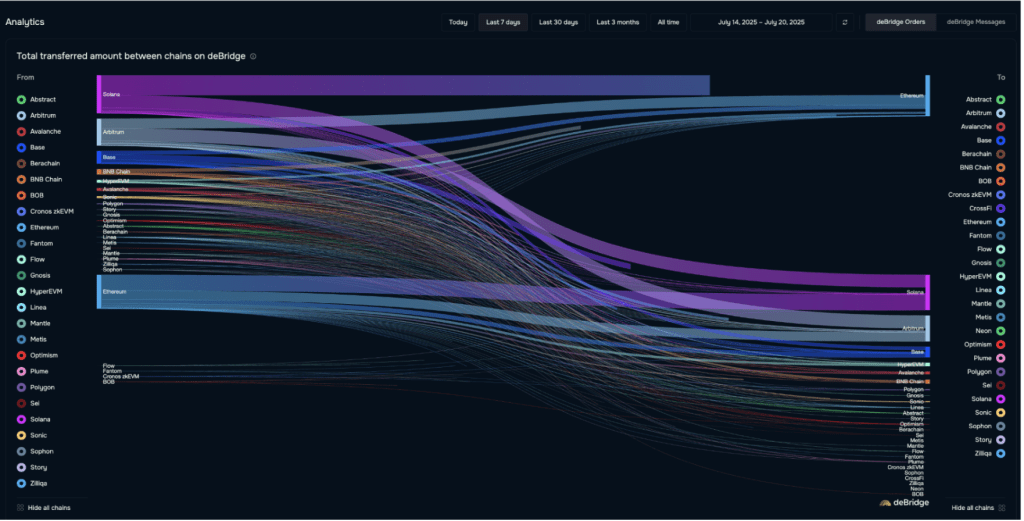Toggle Base chain in From list
This screenshot has height=521, width=1024.
[x=31, y=148]
